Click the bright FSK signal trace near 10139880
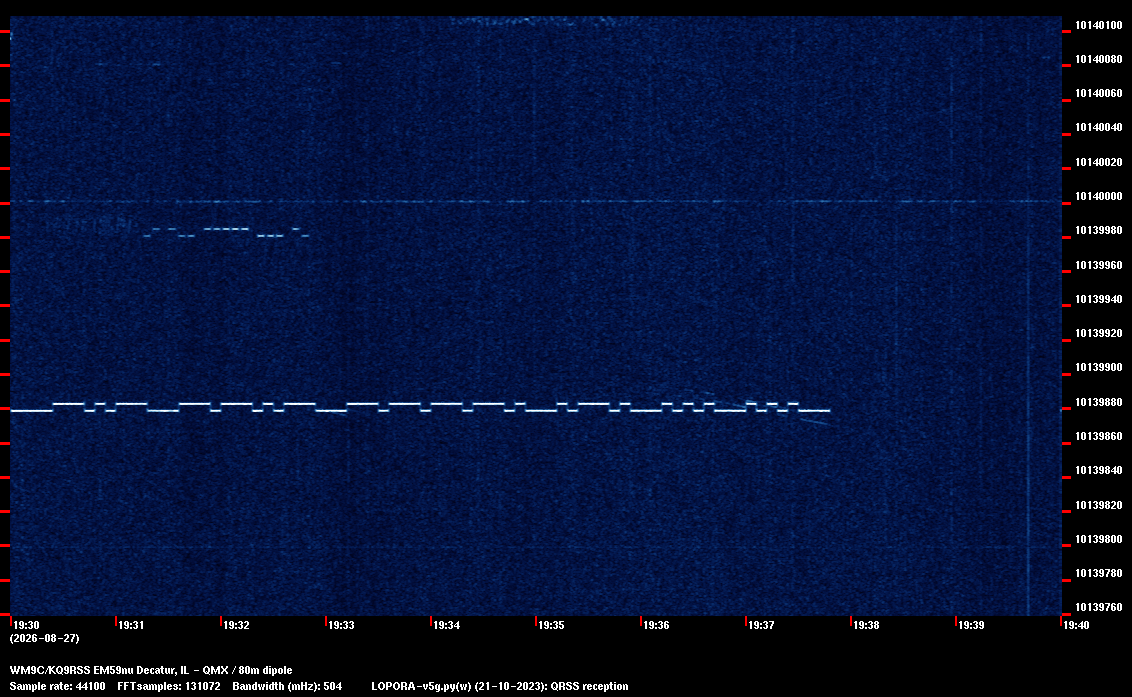Viewport: 1132px width, 697px height. tap(420, 407)
